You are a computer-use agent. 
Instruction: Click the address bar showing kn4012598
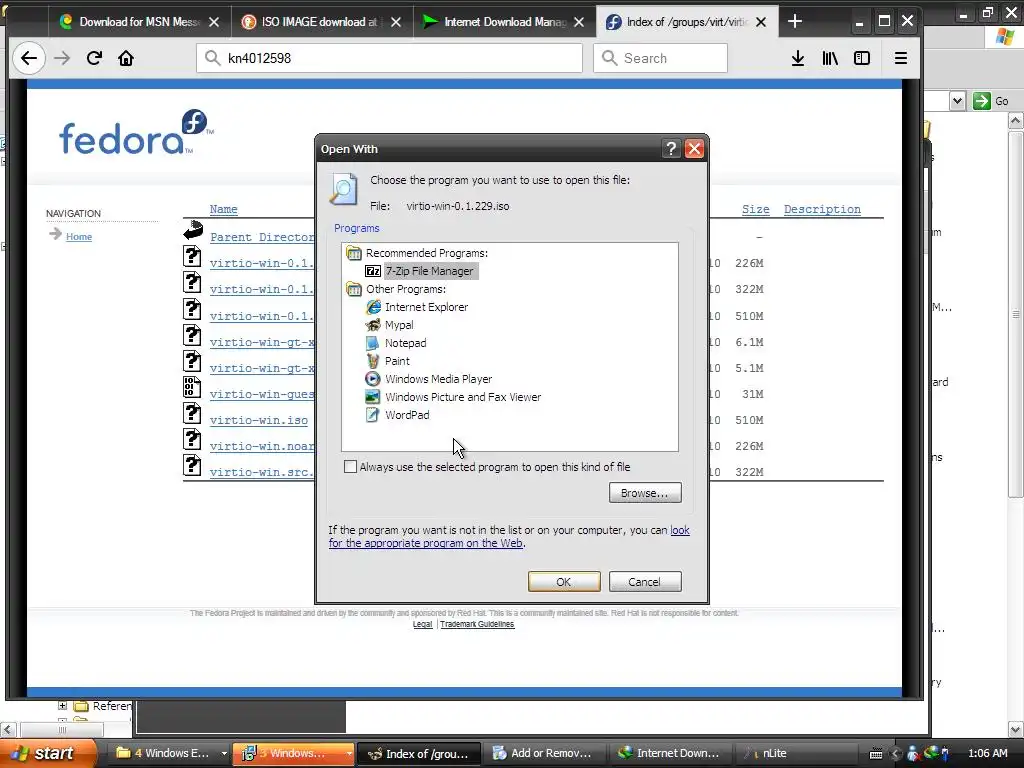pyautogui.click(x=389, y=58)
